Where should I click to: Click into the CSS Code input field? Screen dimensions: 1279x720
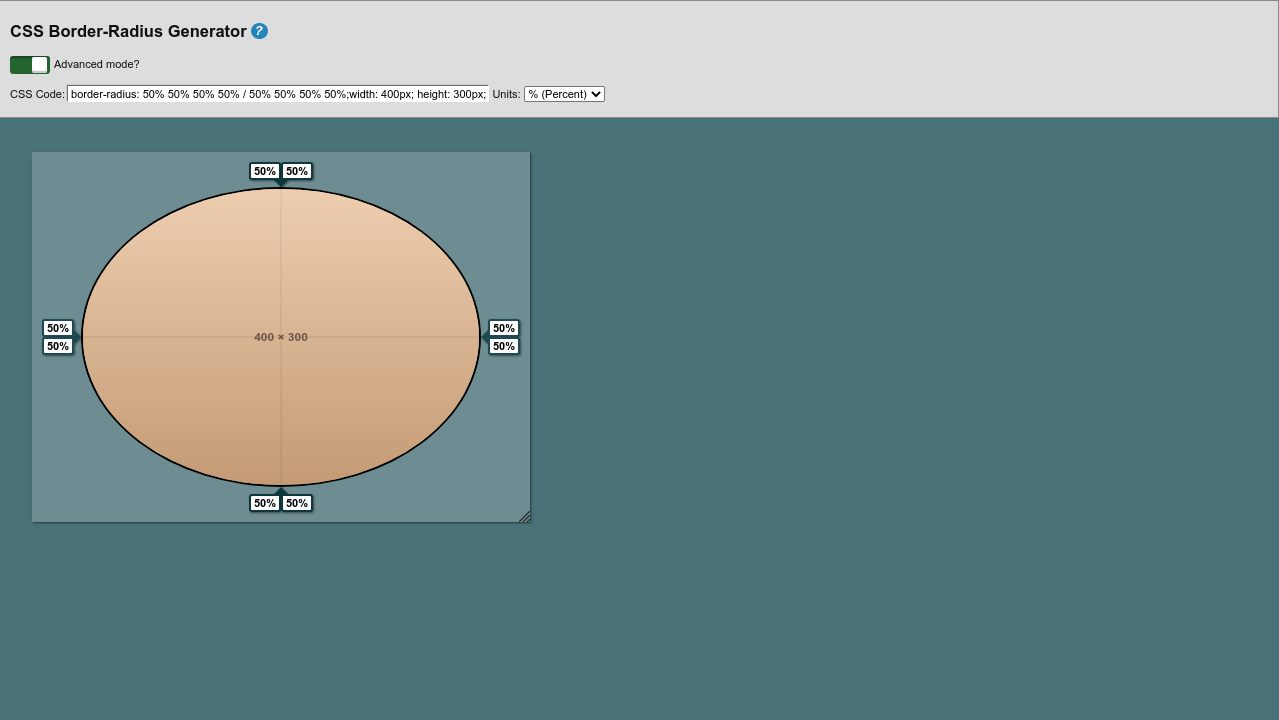pos(278,94)
